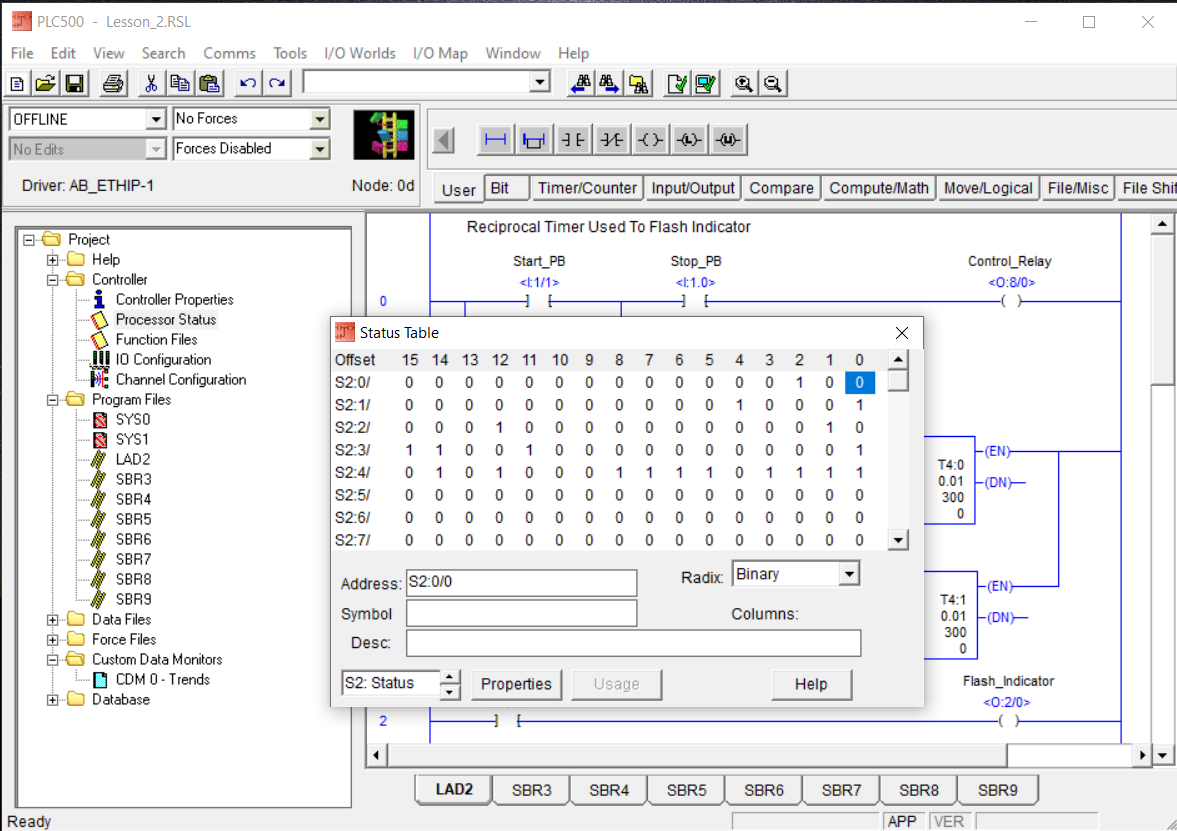Click the Copy toolbar icon
Image resolution: width=1177 pixels, height=831 pixels.
click(x=180, y=83)
